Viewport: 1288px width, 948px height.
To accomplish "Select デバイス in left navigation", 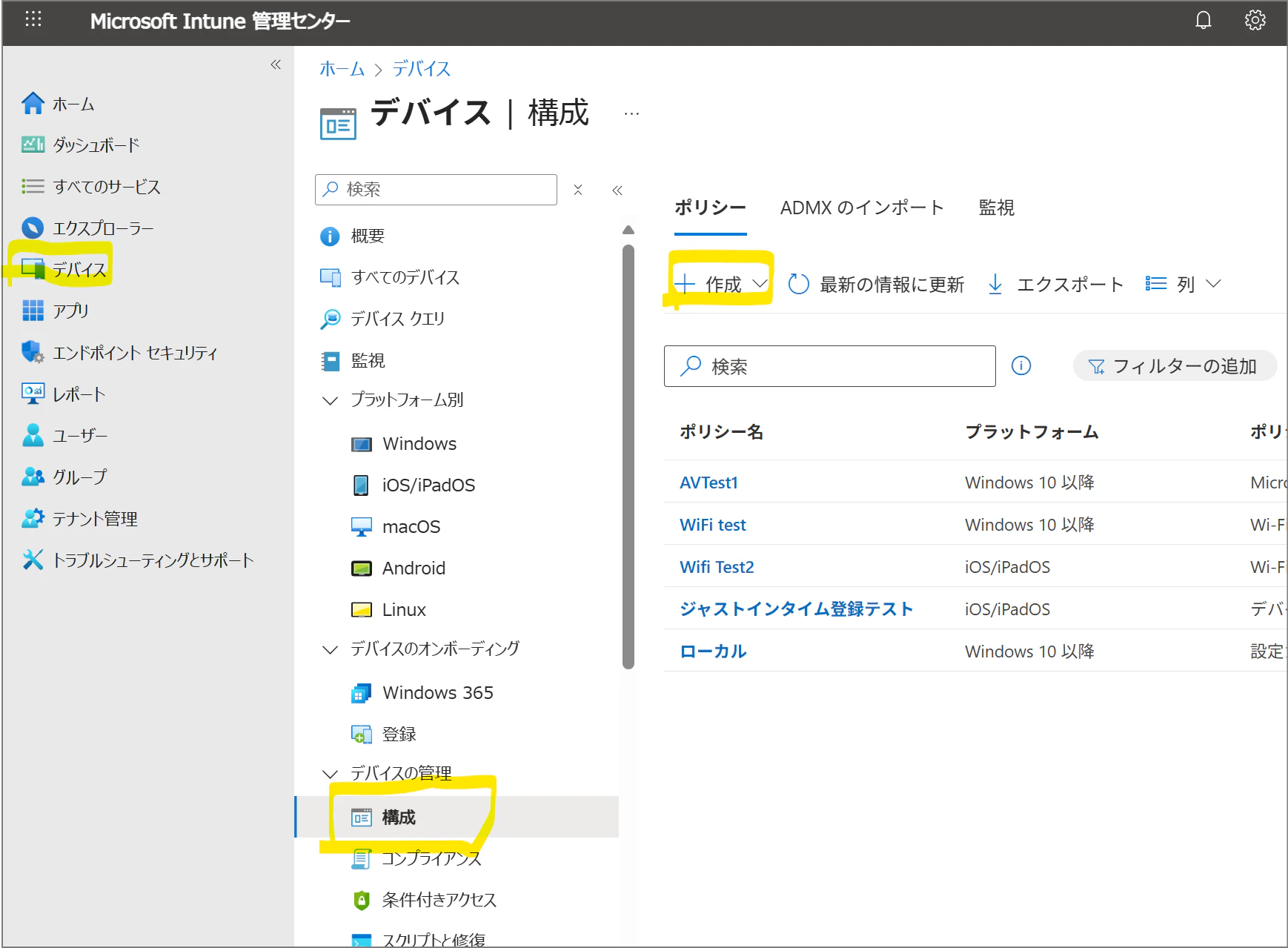I will coord(64,269).
